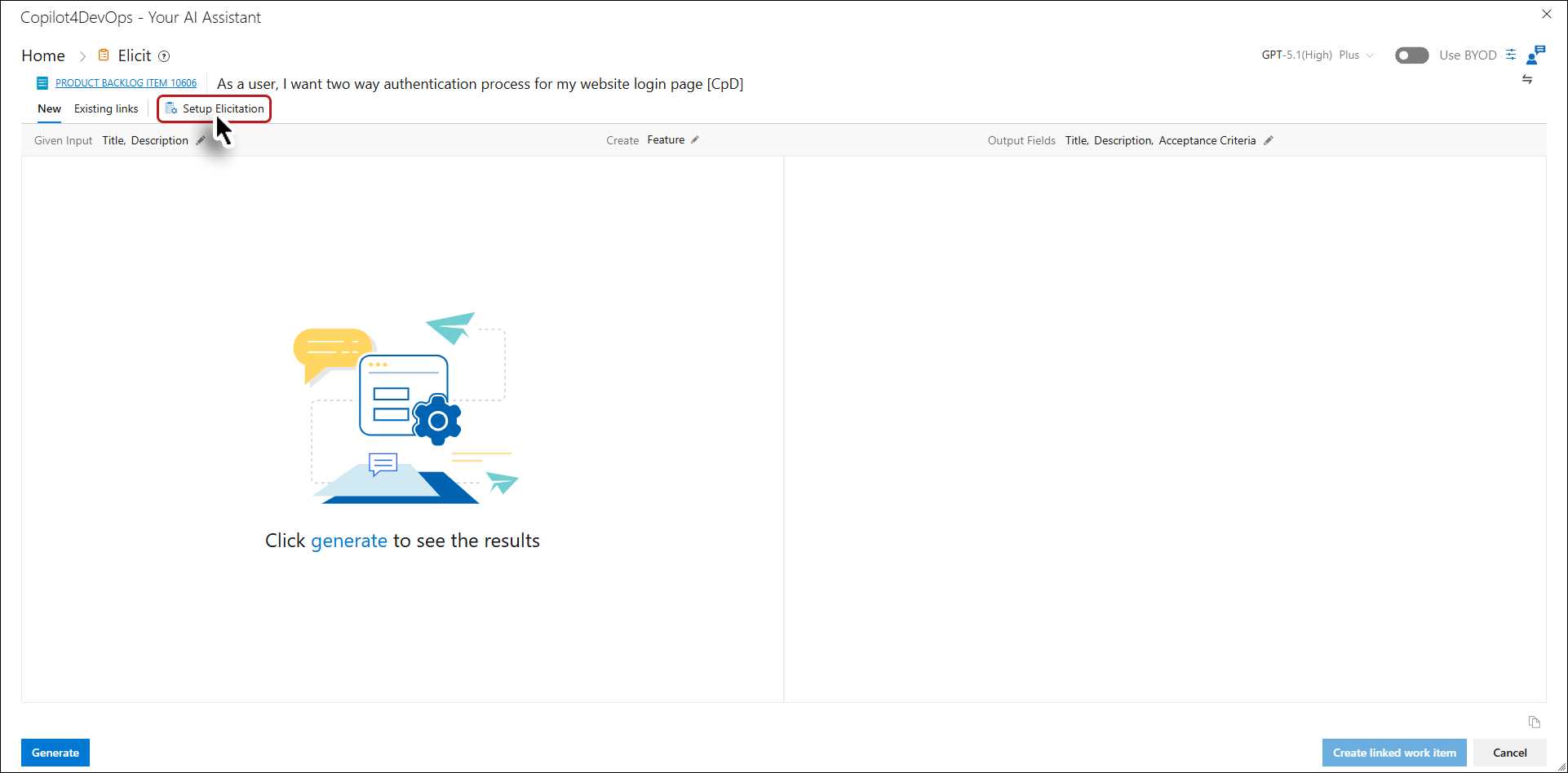This screenshot has width=1568, height=773.
Task: Click the blue Generate button
Action: 55,753
